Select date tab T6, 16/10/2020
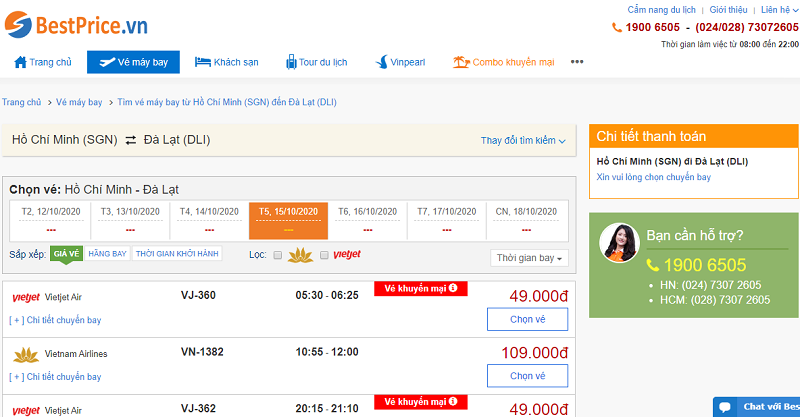Image resolution: width=800 pixels, height=417 pixels. point(367,221)
